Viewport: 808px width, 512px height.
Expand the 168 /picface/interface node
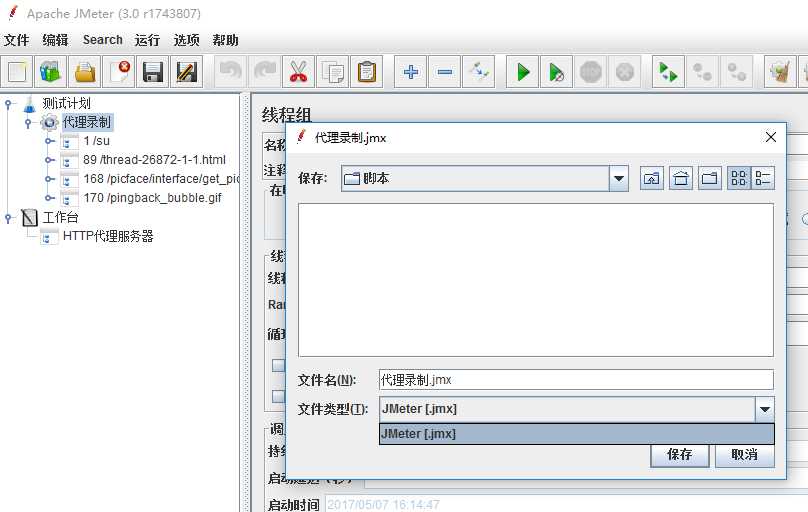[49, 179]
